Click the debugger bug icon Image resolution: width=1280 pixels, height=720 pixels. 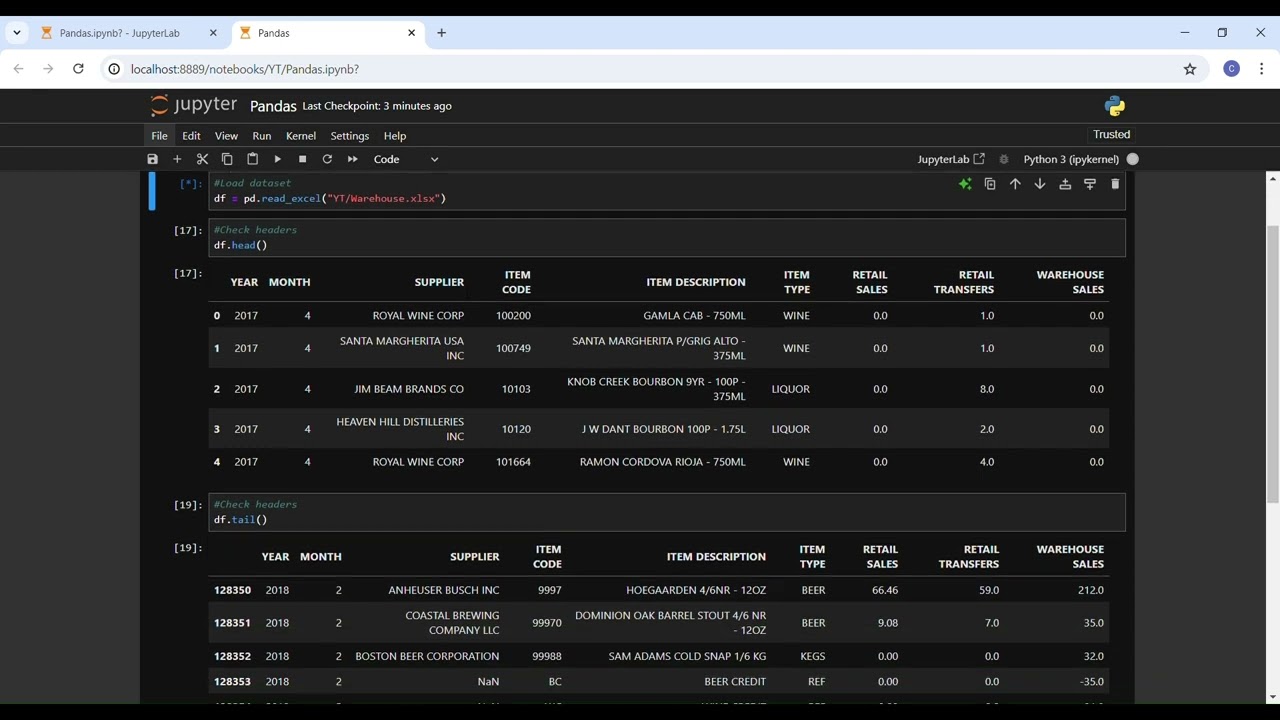click(1004, 159)
